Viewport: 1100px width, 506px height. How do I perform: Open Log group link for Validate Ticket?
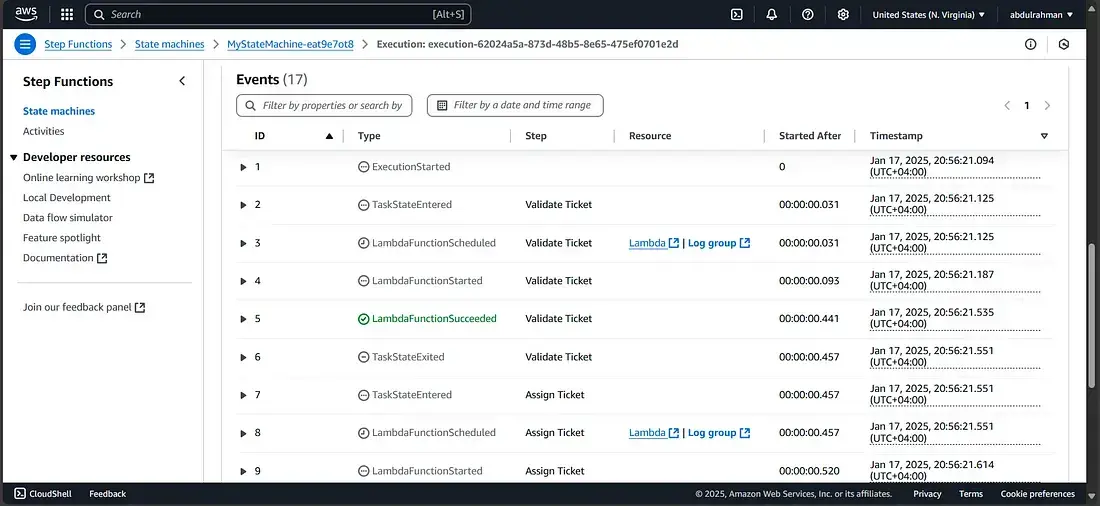(x=719, y=244)
